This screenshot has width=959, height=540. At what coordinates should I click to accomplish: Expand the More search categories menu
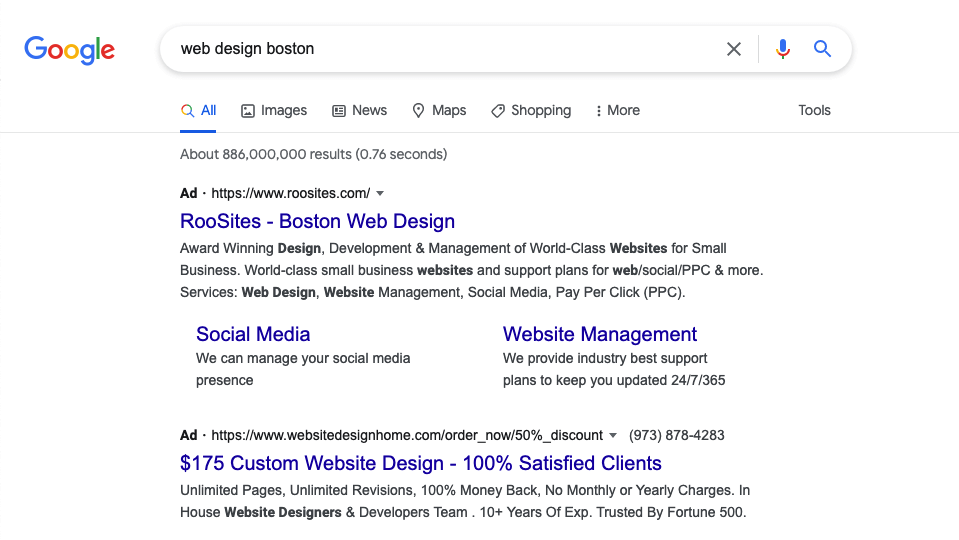[618, 111]
